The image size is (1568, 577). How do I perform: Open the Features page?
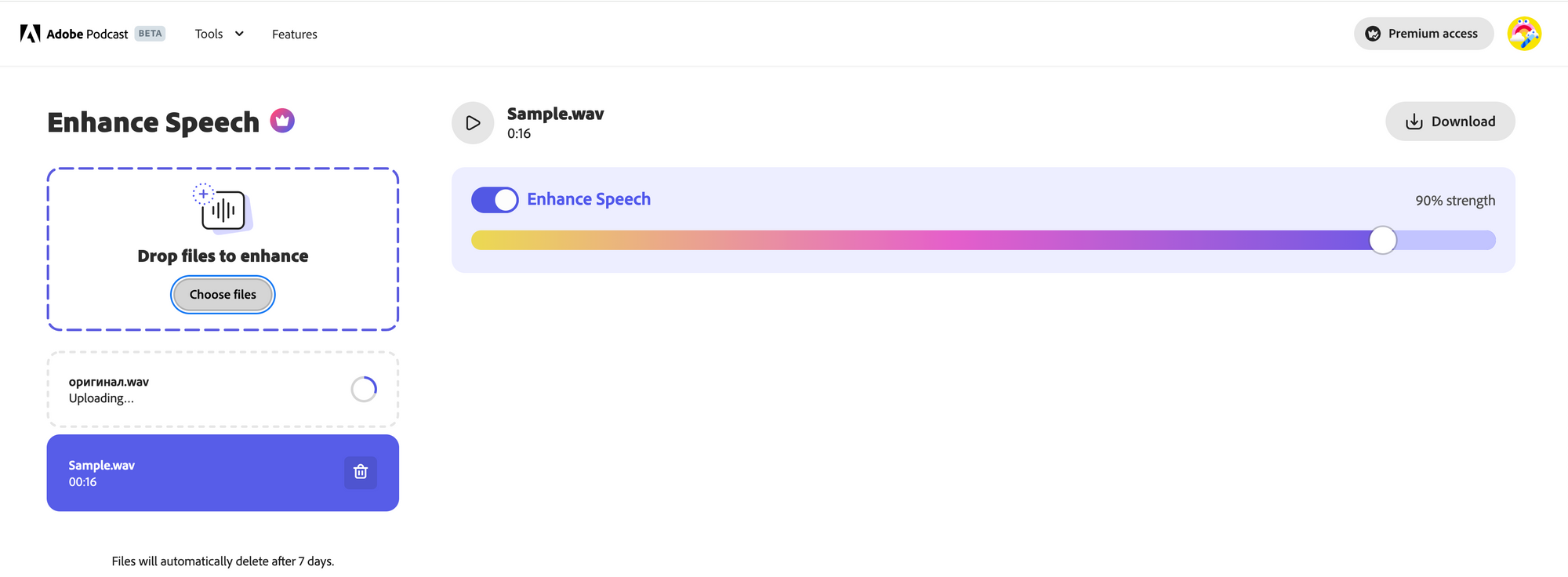[x=294, y=34]
